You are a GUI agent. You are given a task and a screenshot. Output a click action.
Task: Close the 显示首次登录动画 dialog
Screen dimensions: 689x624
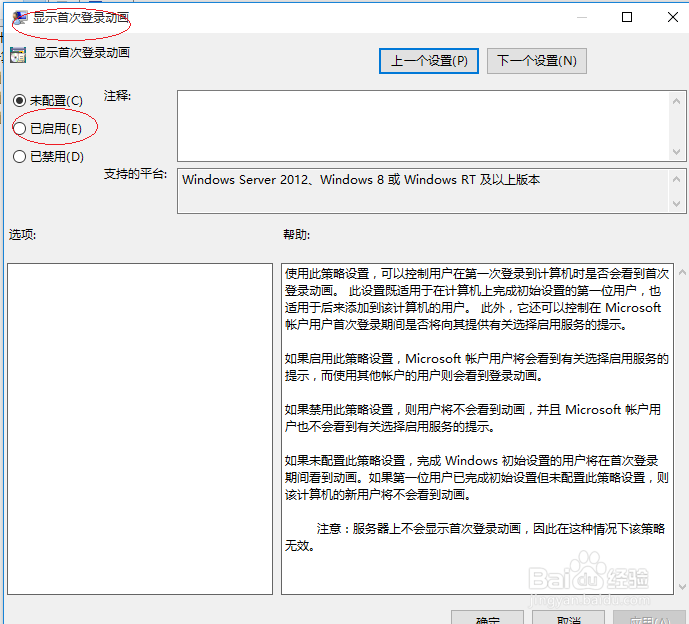pos(673,17)
